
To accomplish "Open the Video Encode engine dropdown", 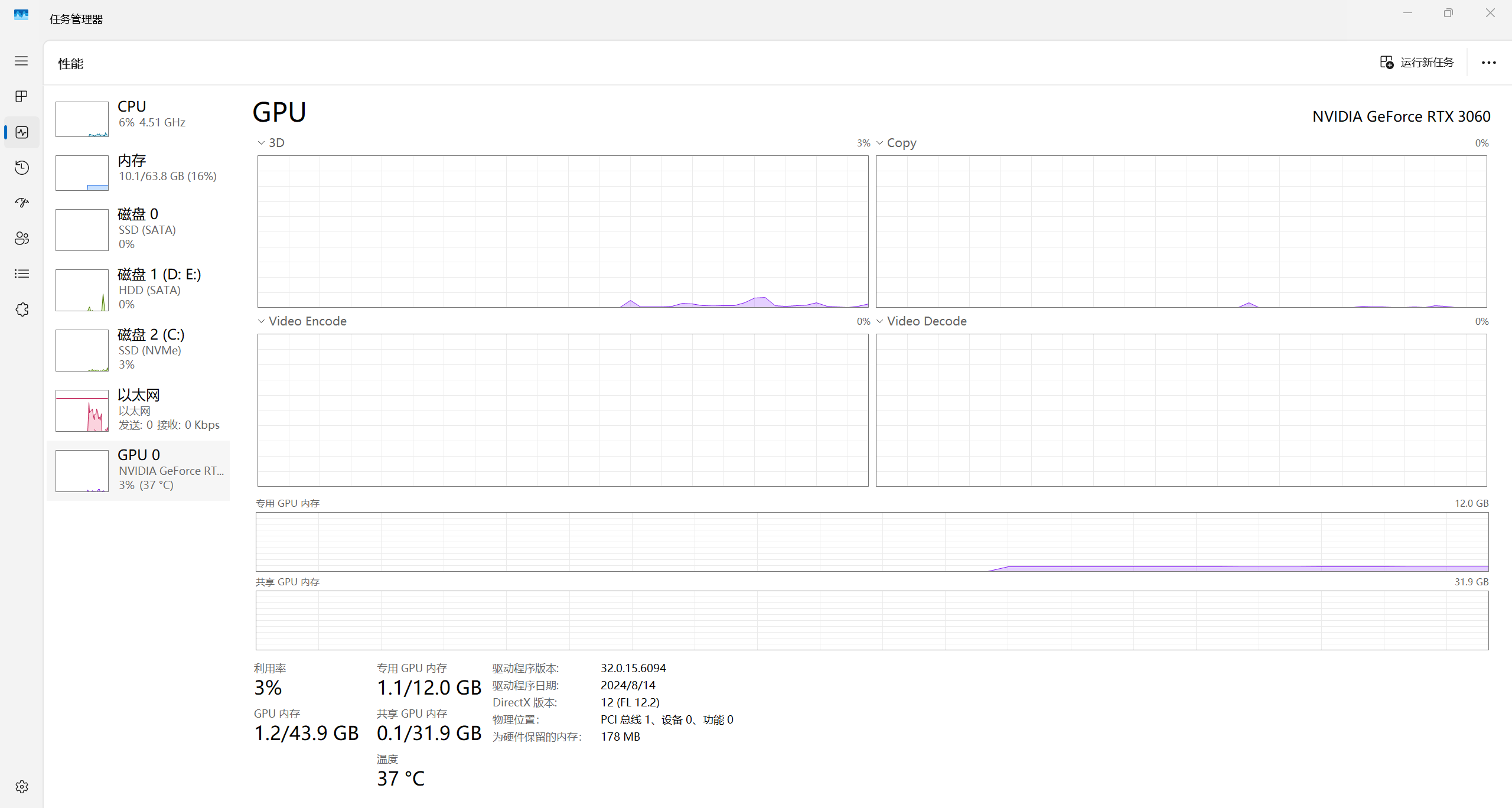I will point(261,321).
